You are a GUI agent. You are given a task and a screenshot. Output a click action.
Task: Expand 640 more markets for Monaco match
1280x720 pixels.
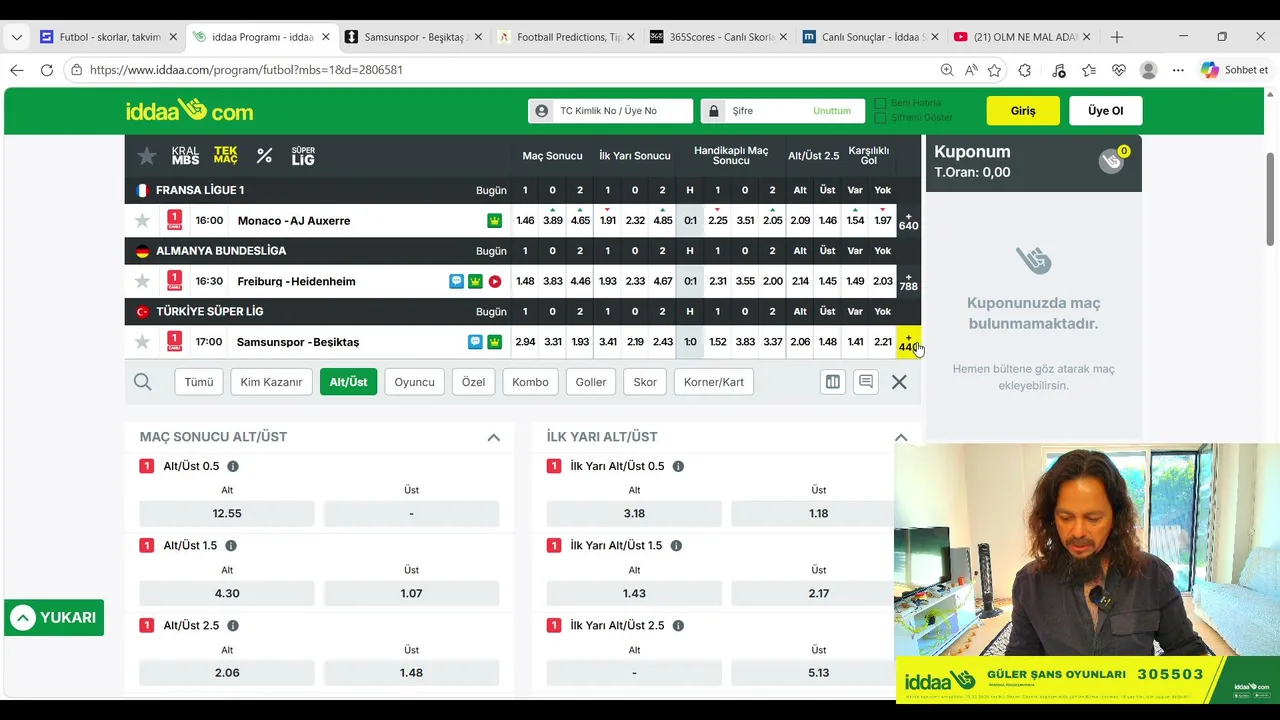(x=908, y=221)
